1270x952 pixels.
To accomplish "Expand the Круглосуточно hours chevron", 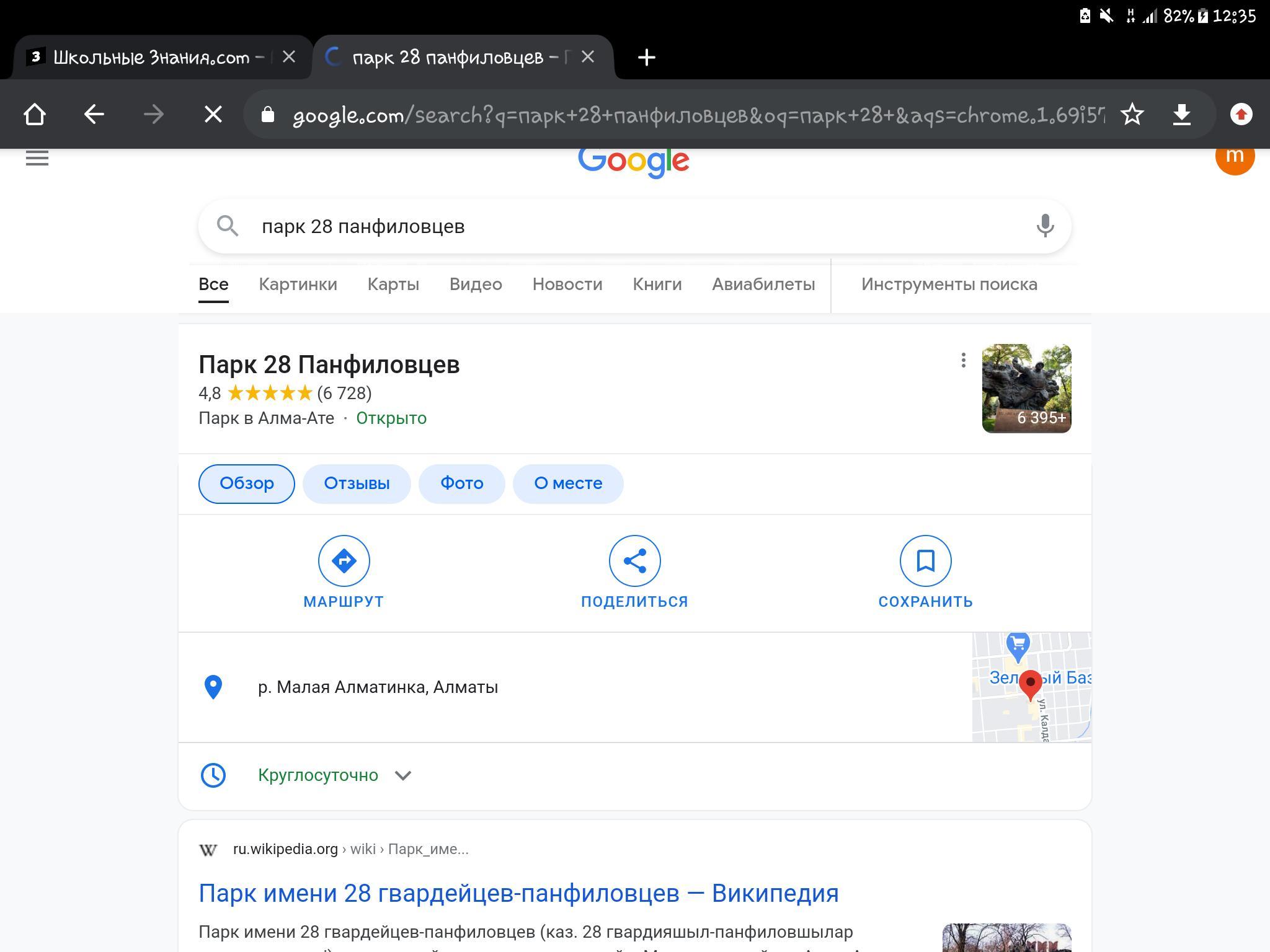I will pos(403,775).
